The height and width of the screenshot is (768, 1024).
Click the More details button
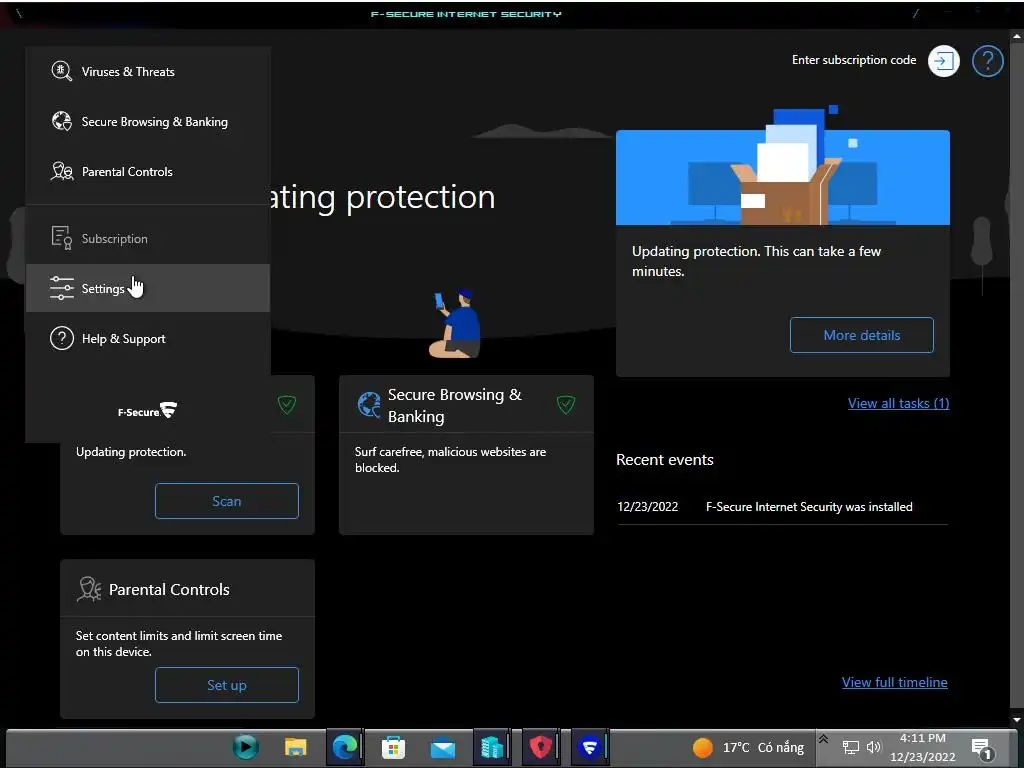pos(861,335)
